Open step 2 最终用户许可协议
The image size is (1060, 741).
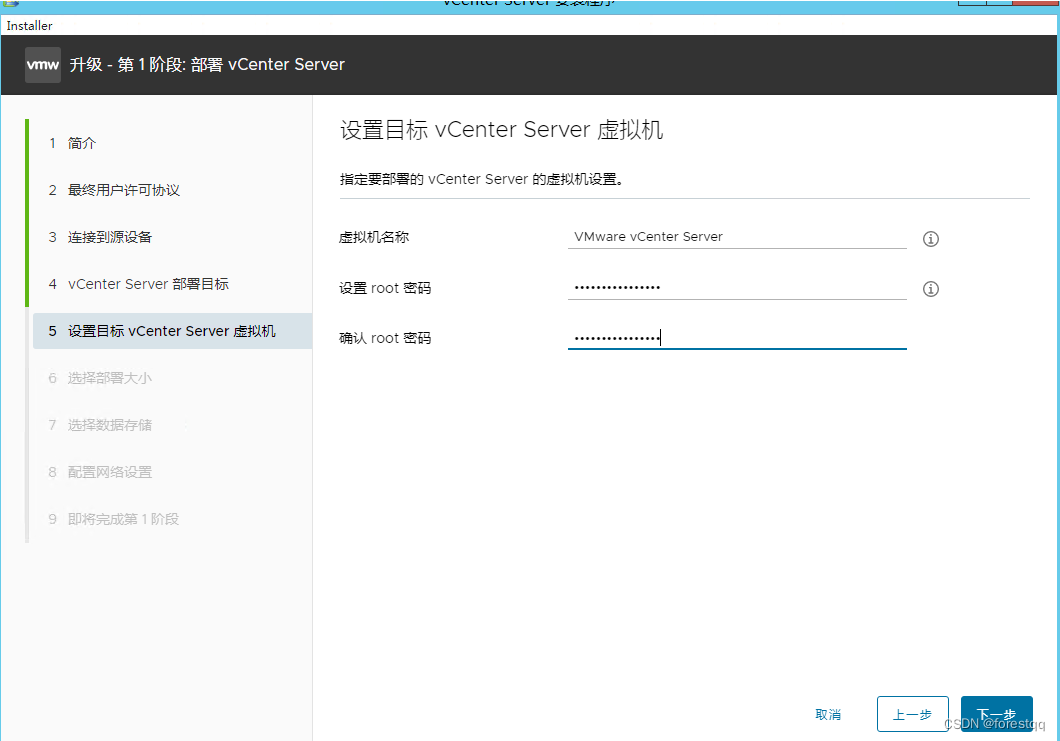[x=114, y=190]
